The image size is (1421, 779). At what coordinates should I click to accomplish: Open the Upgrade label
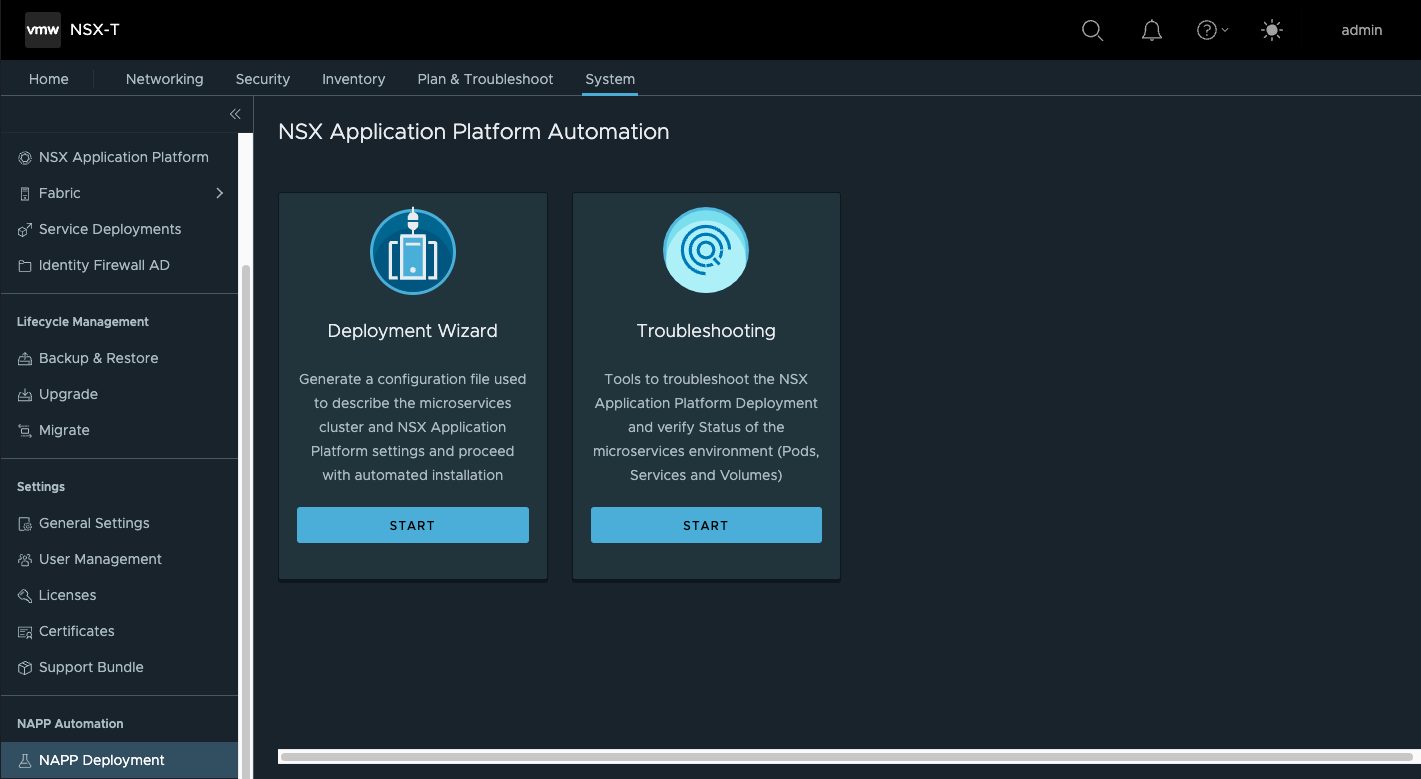(x=68, y=394)
